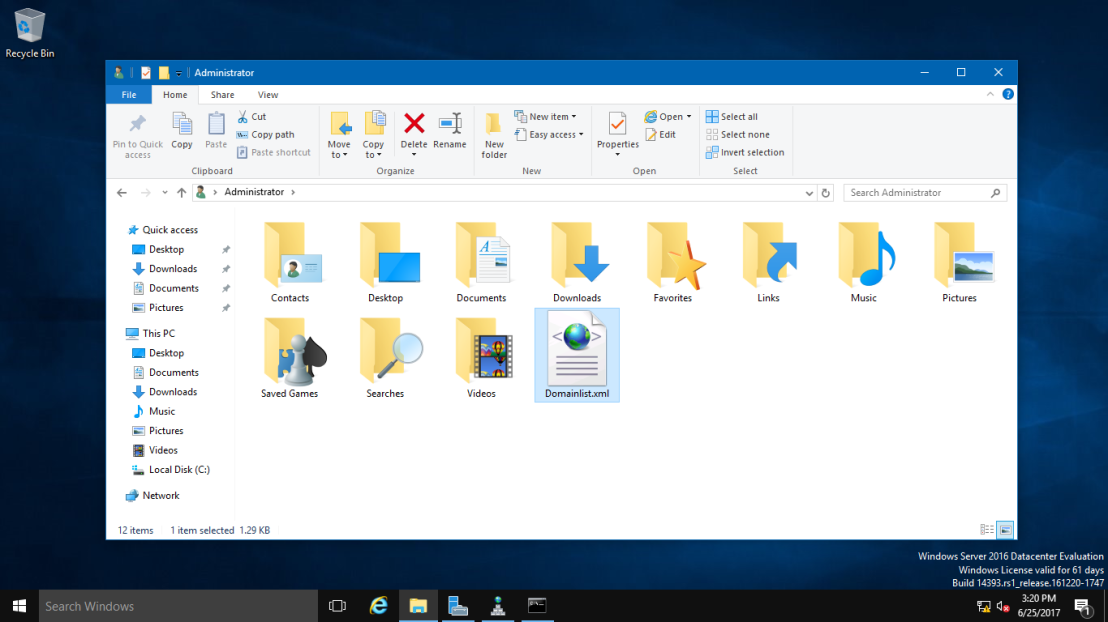Cut the selected item

[x=252, y=117]
